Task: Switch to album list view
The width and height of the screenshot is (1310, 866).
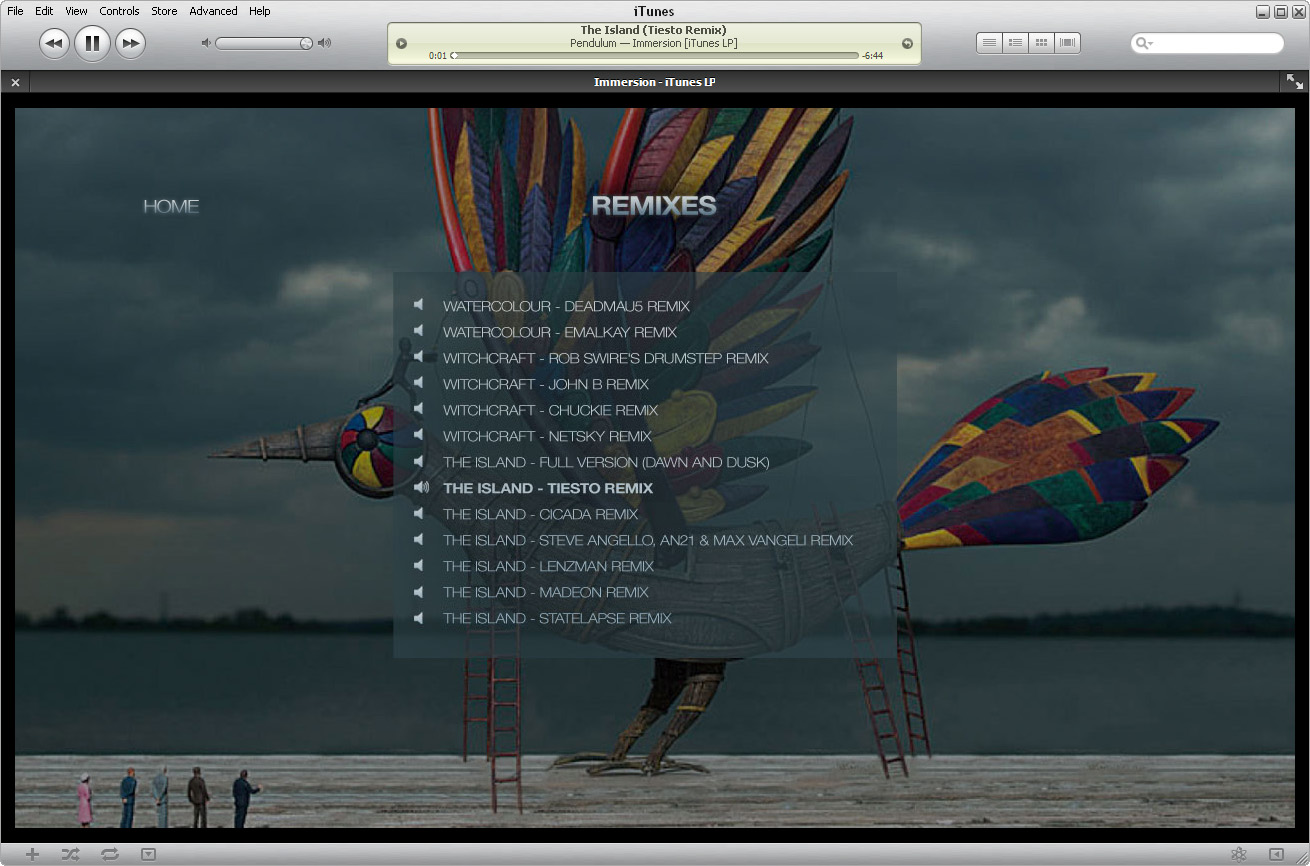Action: [1015, 43]
